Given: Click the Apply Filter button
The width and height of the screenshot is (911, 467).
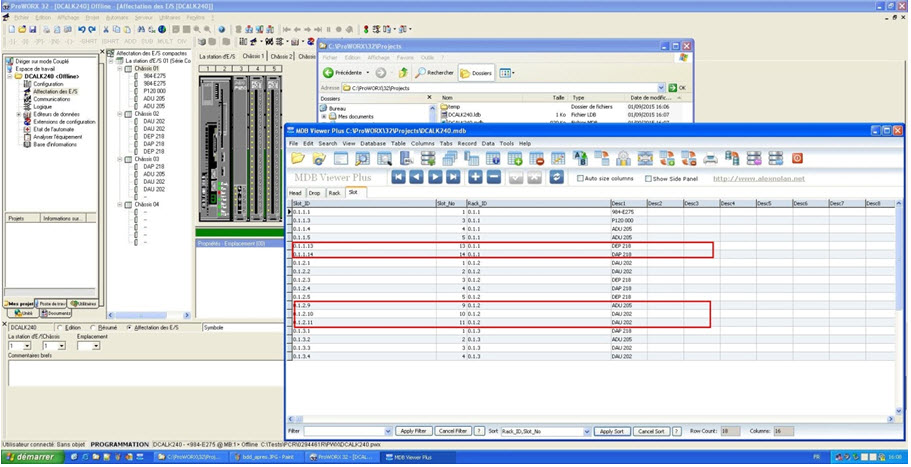Looking at the screenshot, I should tap(414, 432).
